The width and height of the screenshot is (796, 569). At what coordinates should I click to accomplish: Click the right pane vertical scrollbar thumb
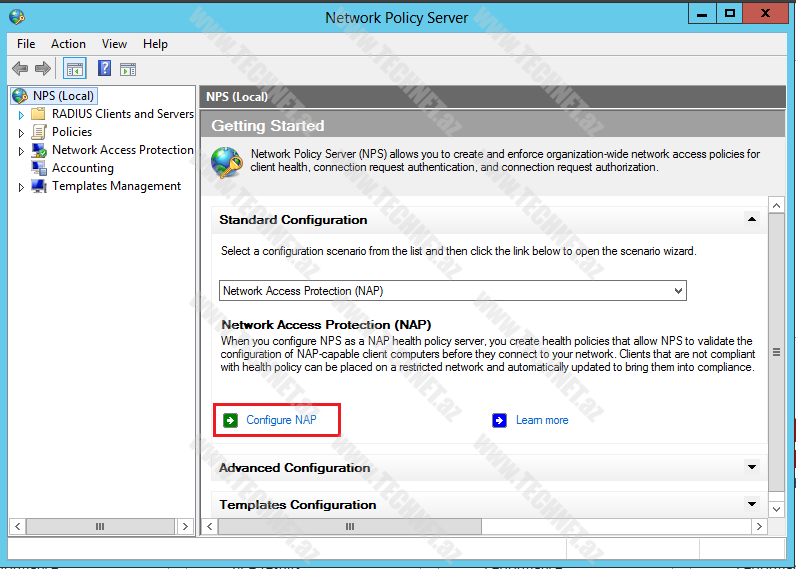[776, 352]
